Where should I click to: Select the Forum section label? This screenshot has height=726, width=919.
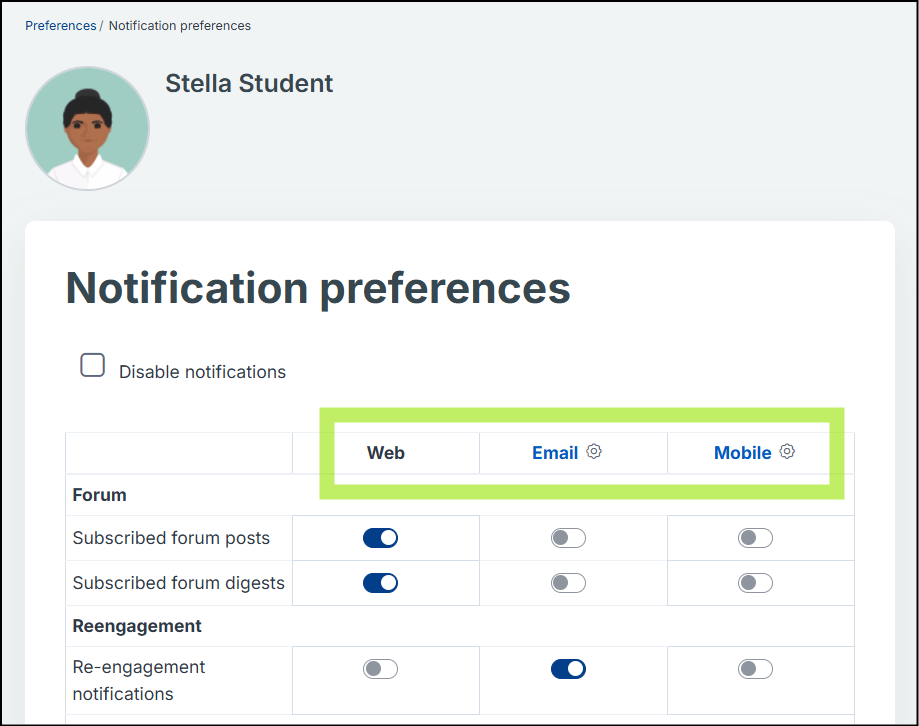click(x=100, y=495)
